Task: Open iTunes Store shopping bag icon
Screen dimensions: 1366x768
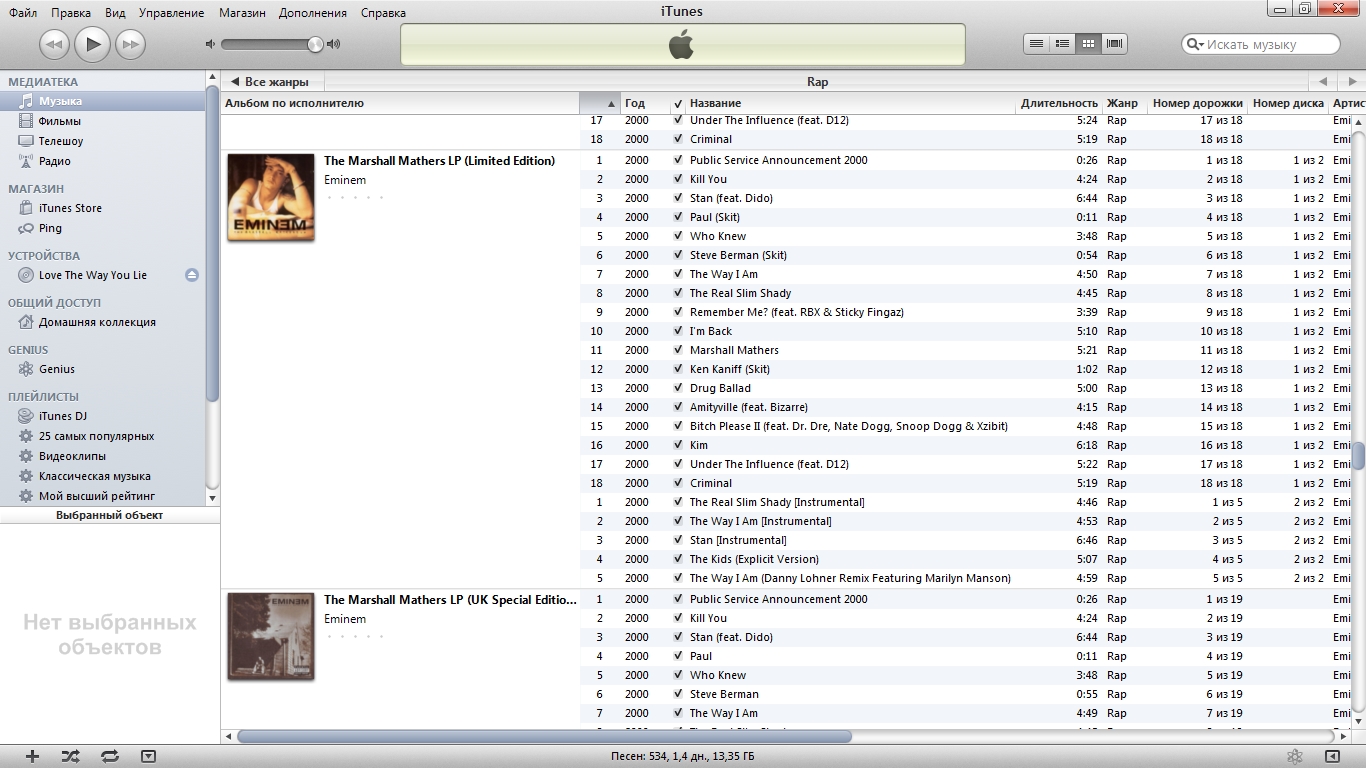Action: click(x=26, y=208)
